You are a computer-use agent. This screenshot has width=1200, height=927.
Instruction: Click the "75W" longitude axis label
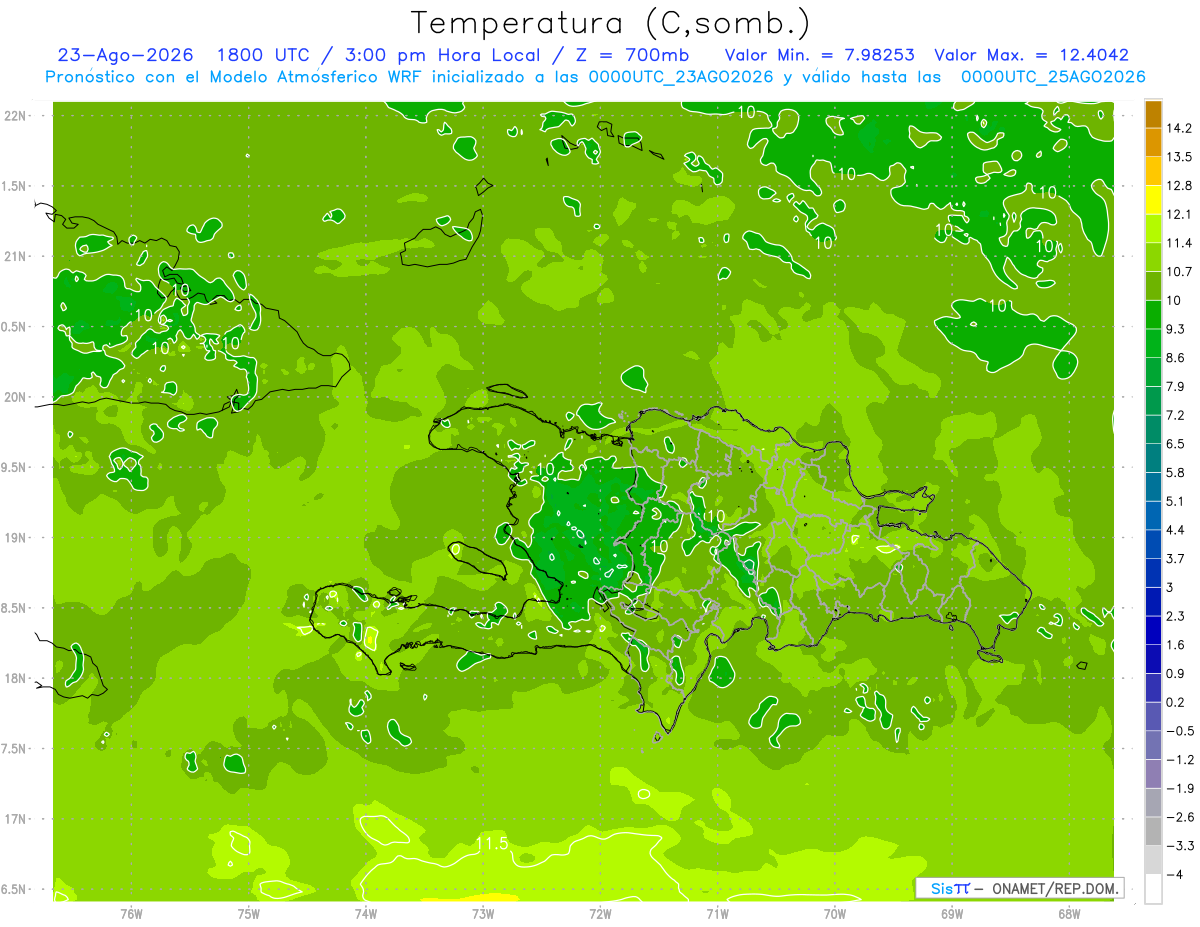248,914
